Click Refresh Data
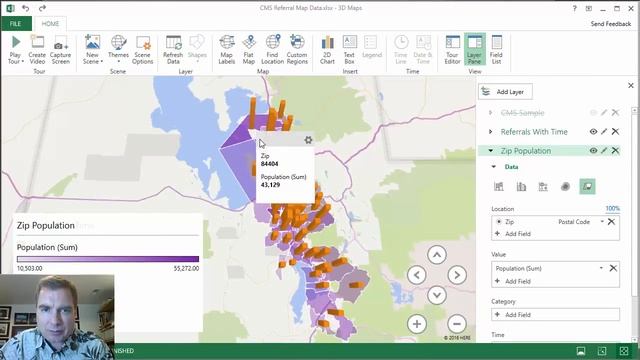 point(173,50)
